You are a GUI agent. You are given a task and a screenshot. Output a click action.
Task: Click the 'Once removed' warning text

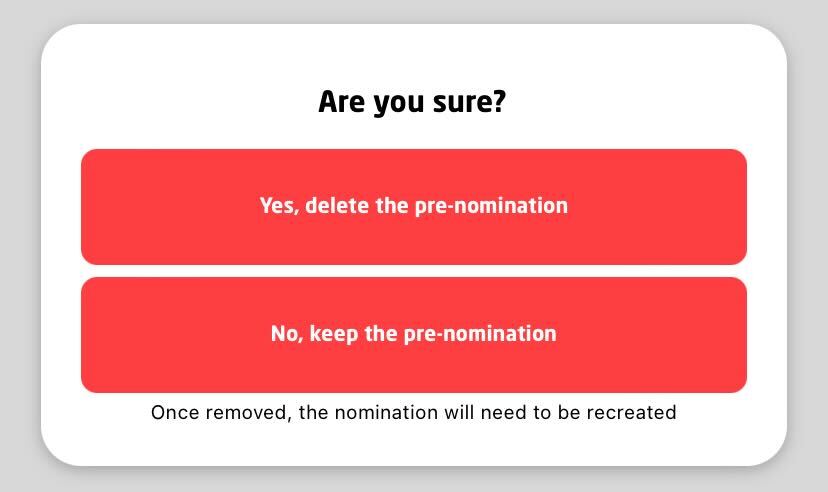coord(413,412)
